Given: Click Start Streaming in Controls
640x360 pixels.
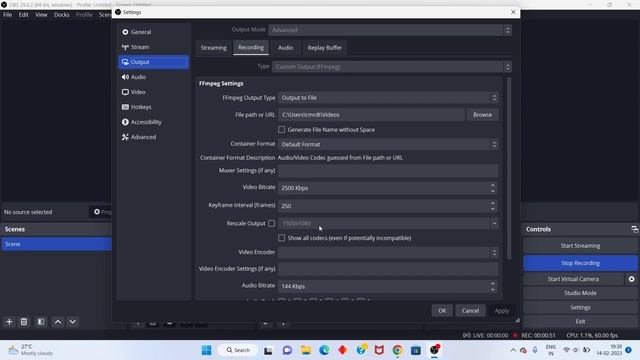Looking at the screenshot, I should coord(580,246).
